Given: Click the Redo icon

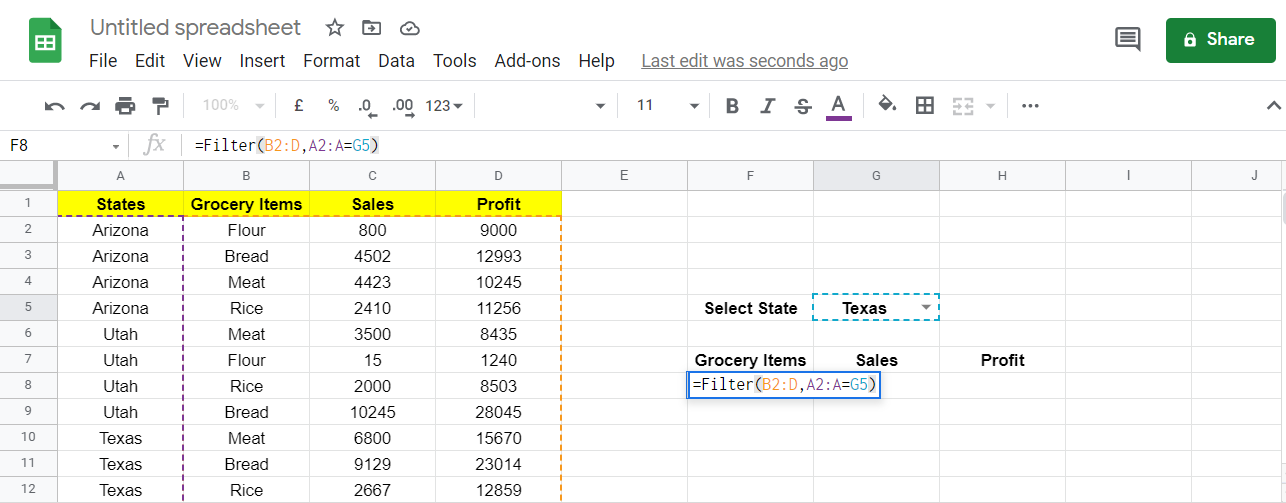Looking at the screenshot, I should pyautogui.click(x=90, y=105).
